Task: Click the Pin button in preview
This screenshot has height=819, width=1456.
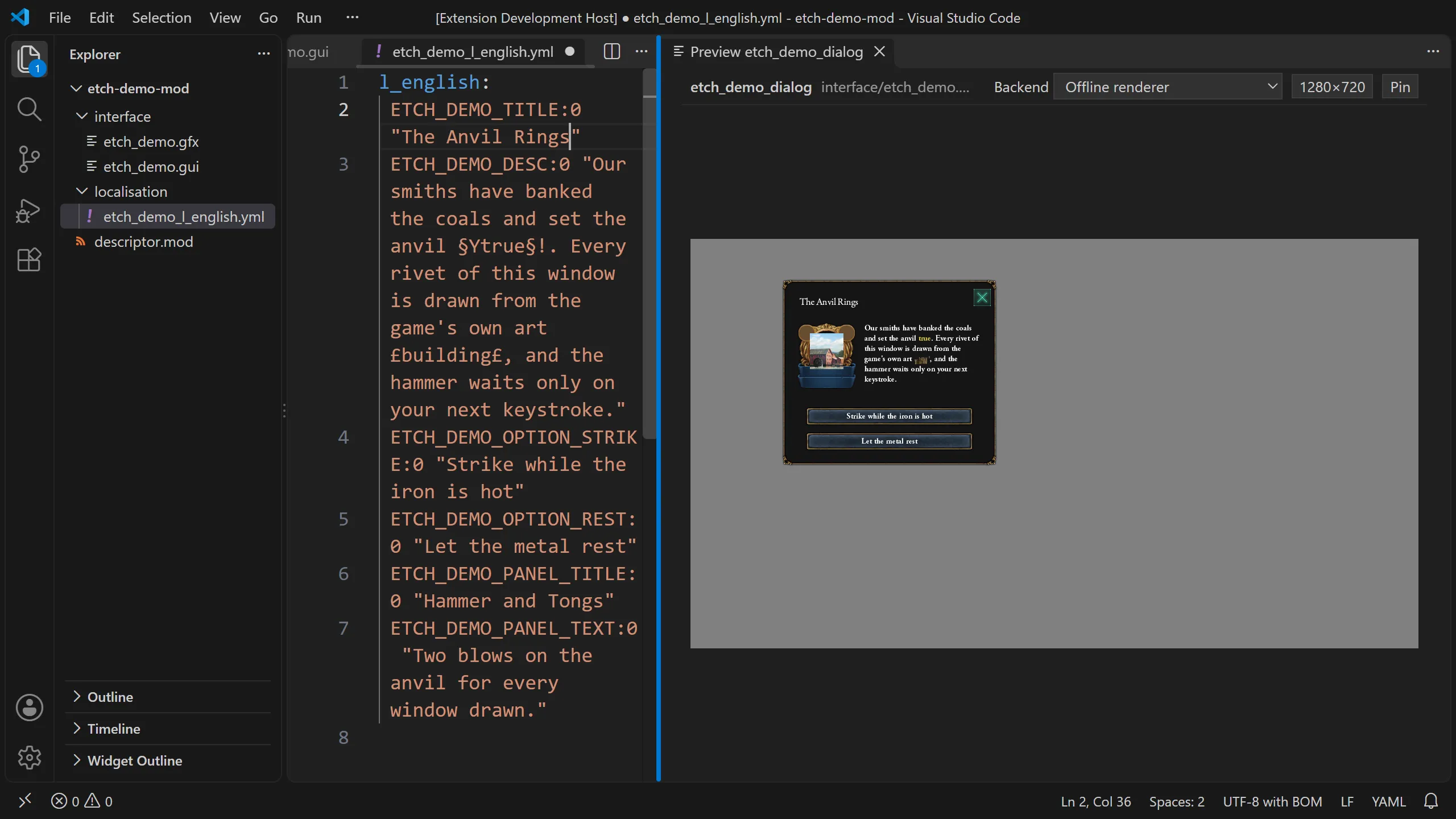Action: pyautogui.click(x=1400, y=87)
